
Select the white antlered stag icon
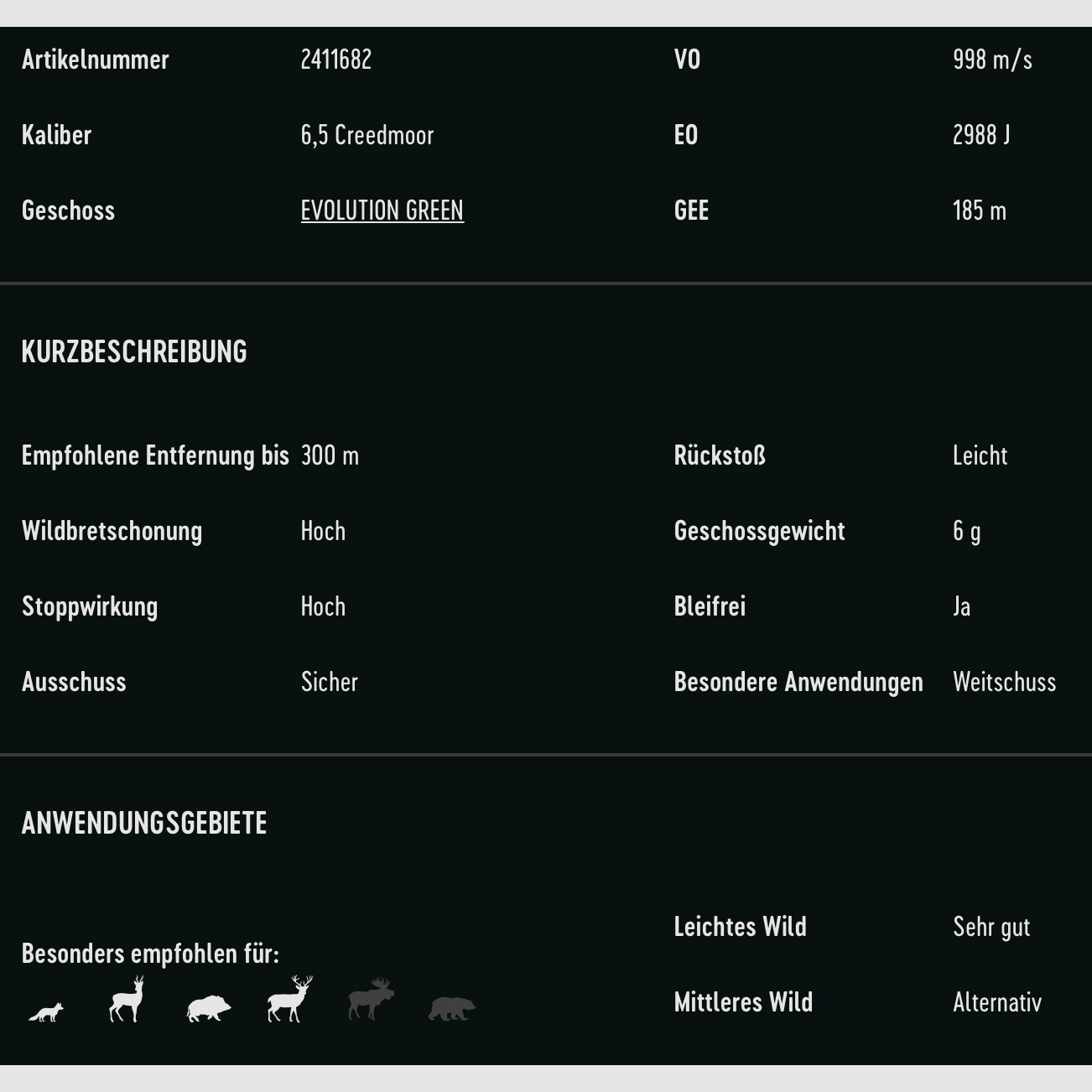[x=289, y=1000]
